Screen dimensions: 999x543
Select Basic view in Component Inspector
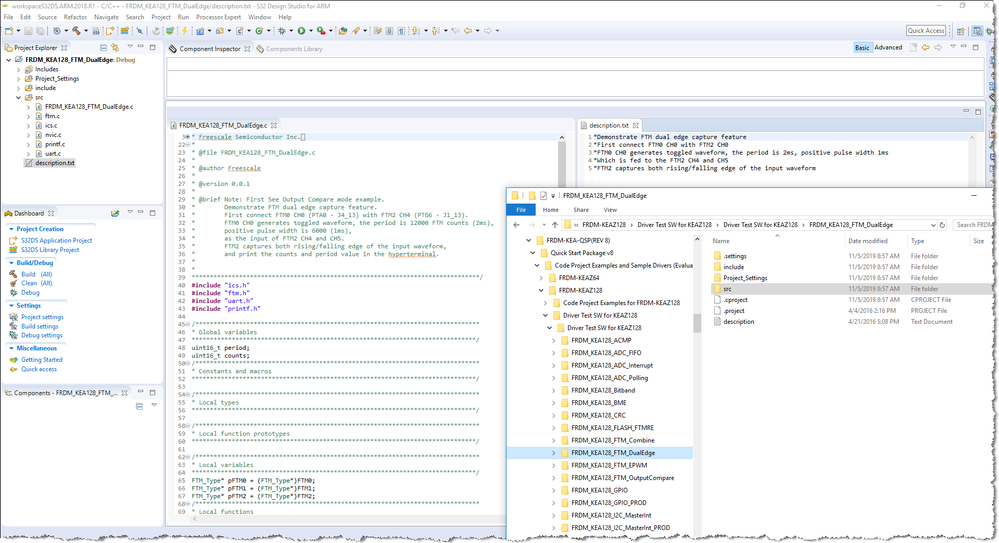(x=861, y=47)
